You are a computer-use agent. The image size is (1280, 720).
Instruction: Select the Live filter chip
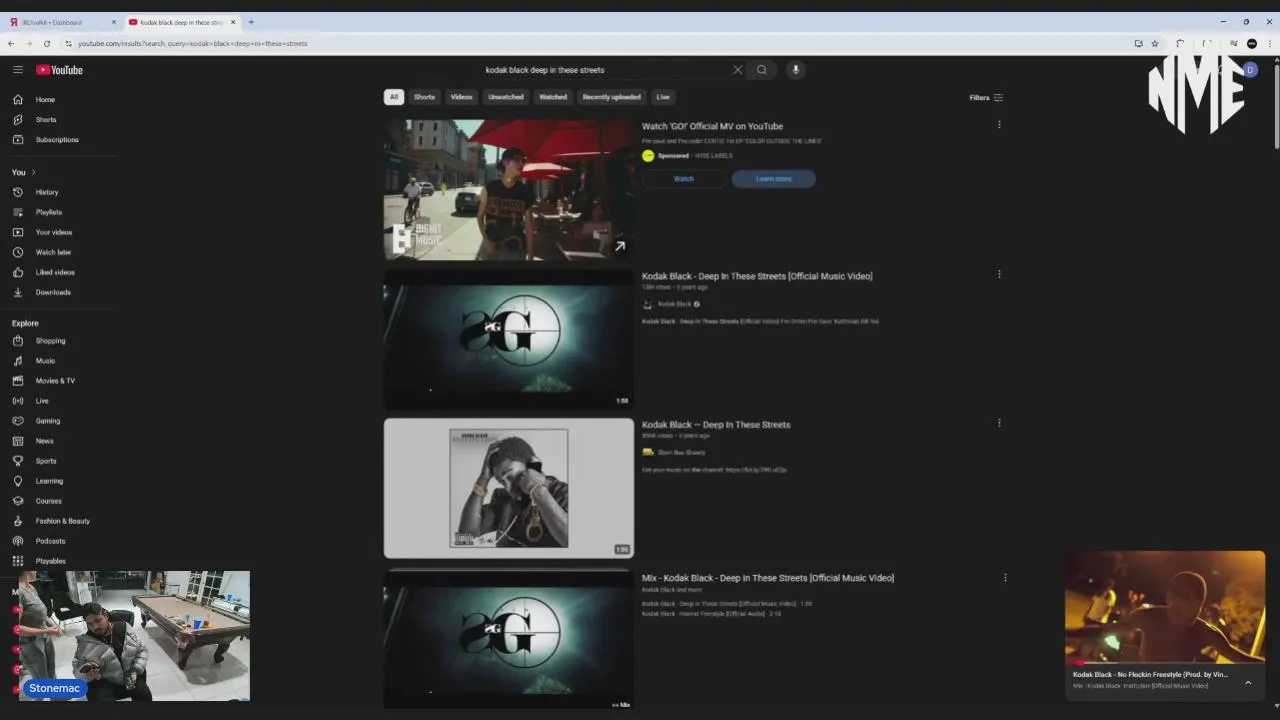(663, 97)
